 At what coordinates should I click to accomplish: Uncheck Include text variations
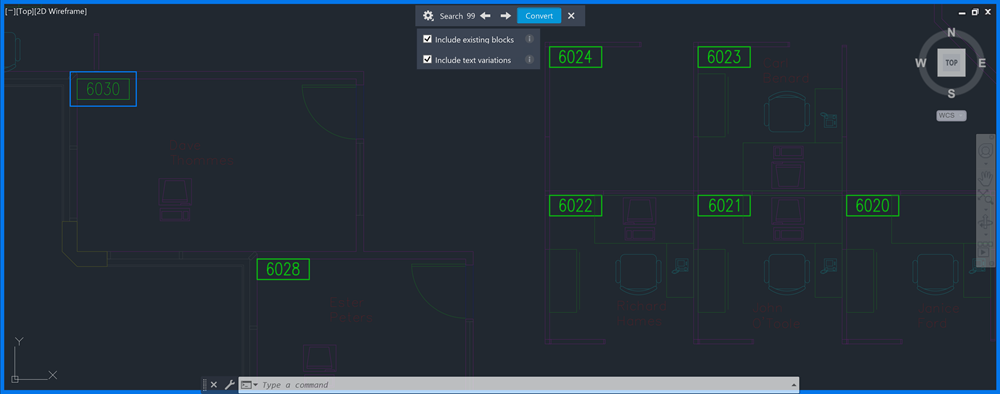click(x=427, y=59)
